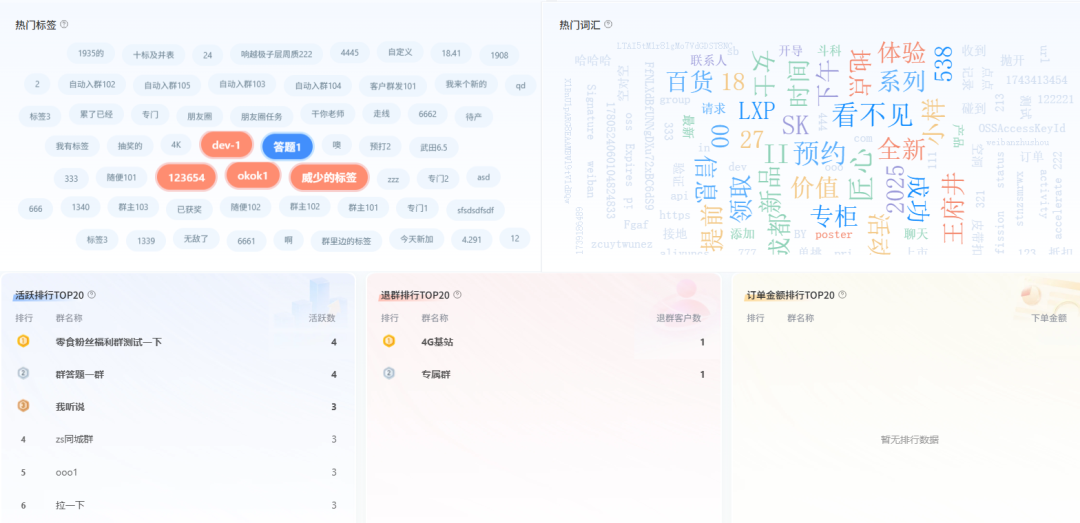The image size is (1080, 523).
Task: Click gold medal icon next to 4G基站
Action: (x=389, y=342)
